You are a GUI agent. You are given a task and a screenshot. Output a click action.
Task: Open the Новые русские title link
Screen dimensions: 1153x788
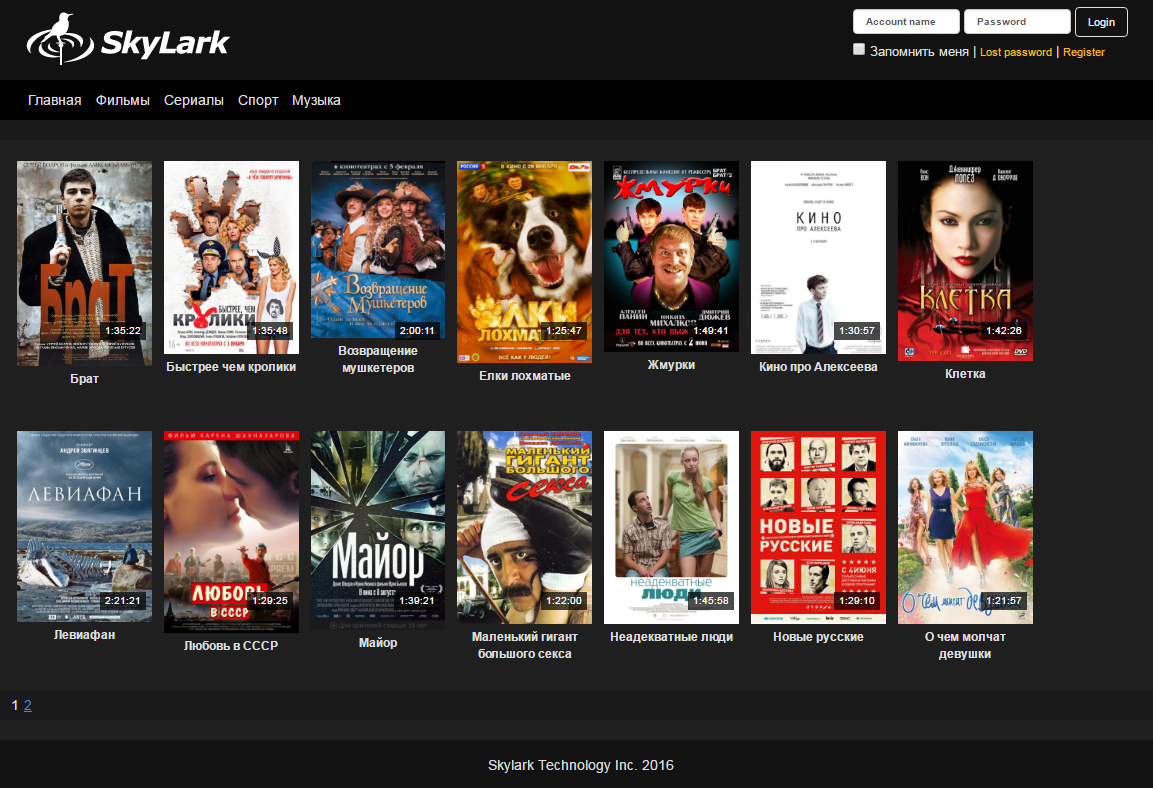[818, 637]
